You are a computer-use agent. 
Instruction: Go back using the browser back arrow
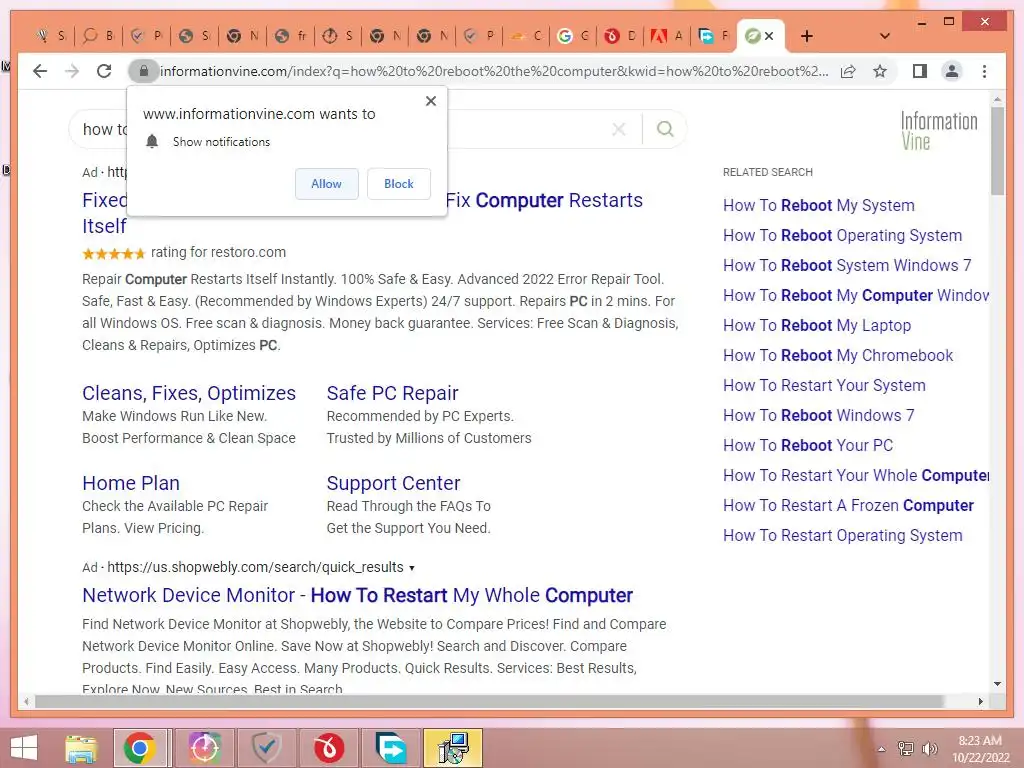(40, 71)
